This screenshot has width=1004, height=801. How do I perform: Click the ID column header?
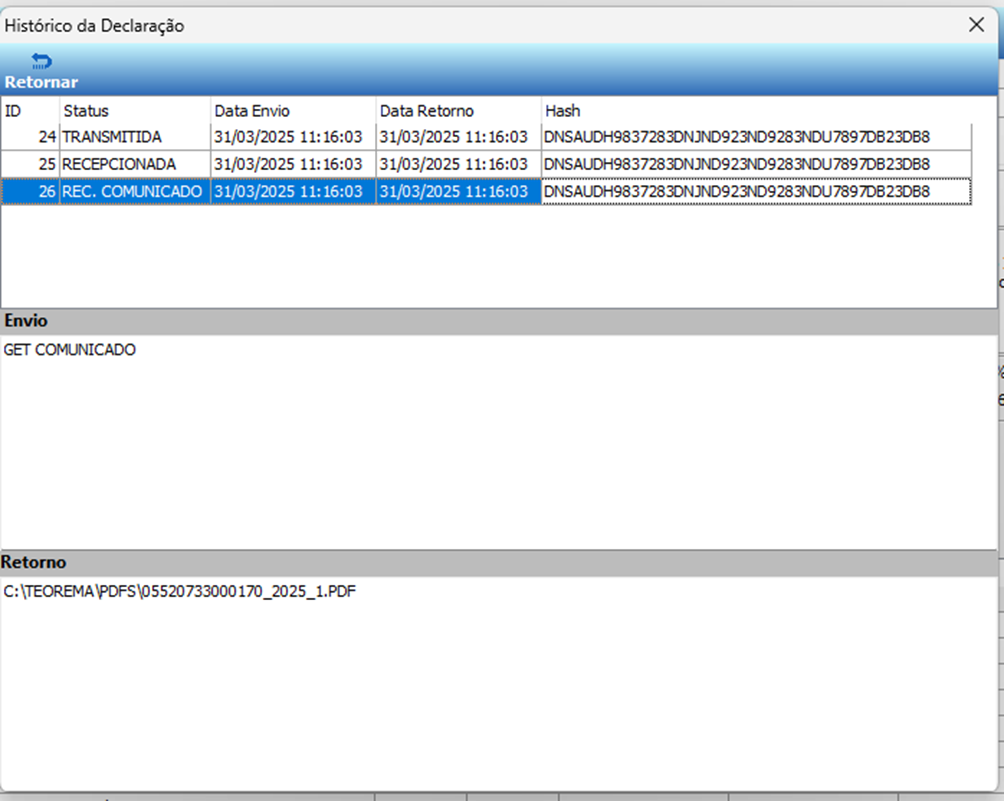tap(30, 111)
